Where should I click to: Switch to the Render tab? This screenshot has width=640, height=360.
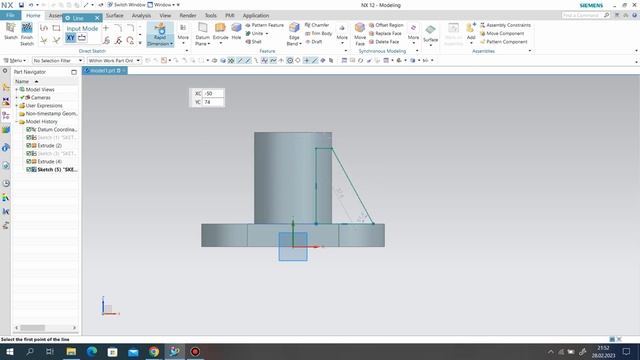pos(188,16)
